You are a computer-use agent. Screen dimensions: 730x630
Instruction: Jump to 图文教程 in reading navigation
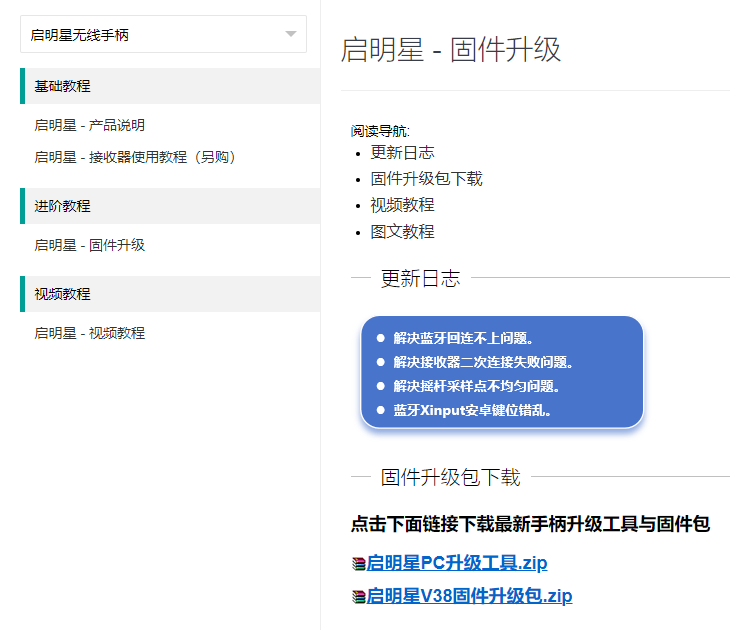tap(402, 231)
